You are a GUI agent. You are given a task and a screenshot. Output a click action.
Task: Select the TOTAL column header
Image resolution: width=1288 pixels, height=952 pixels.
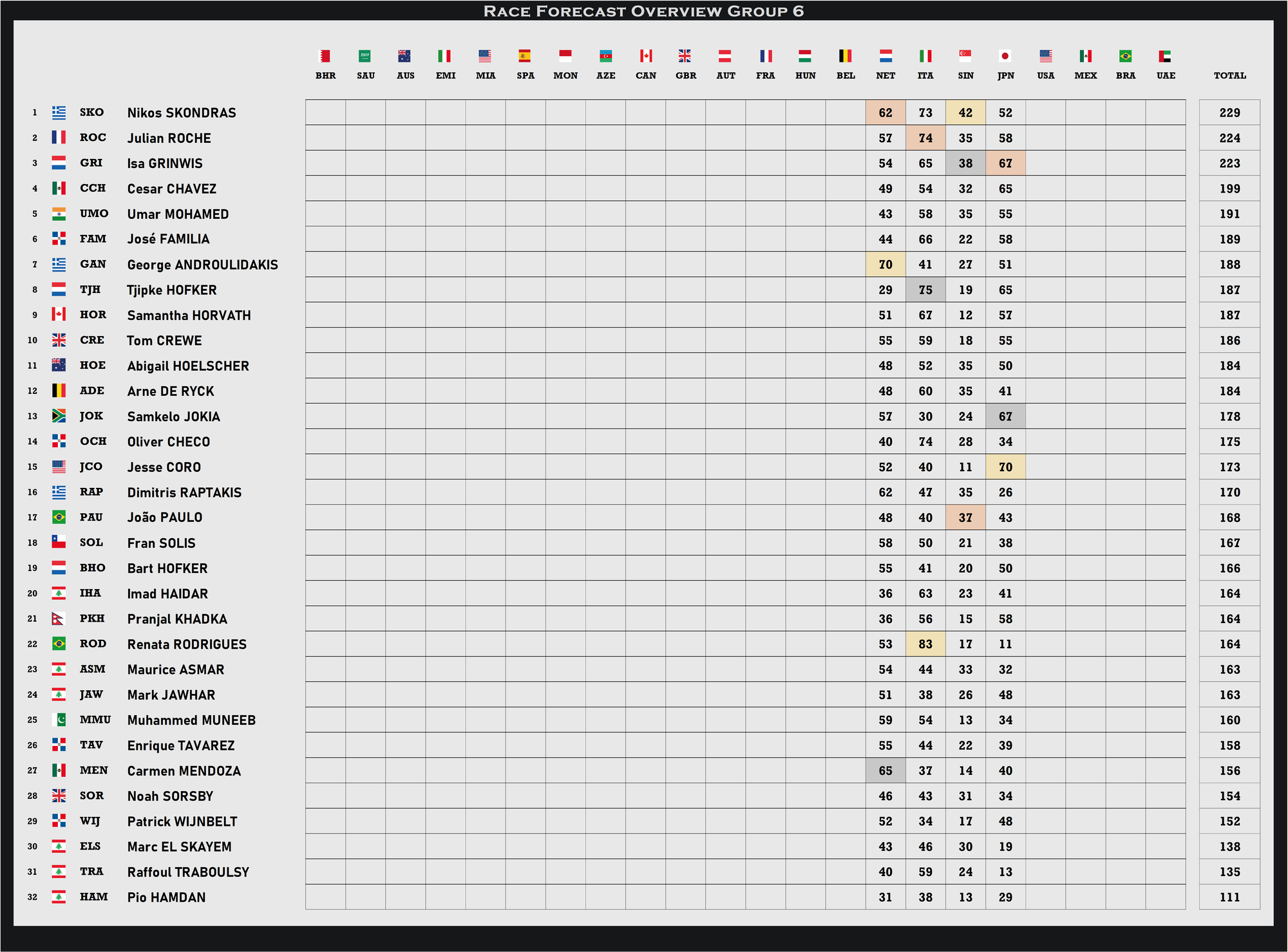[1229, 75]
